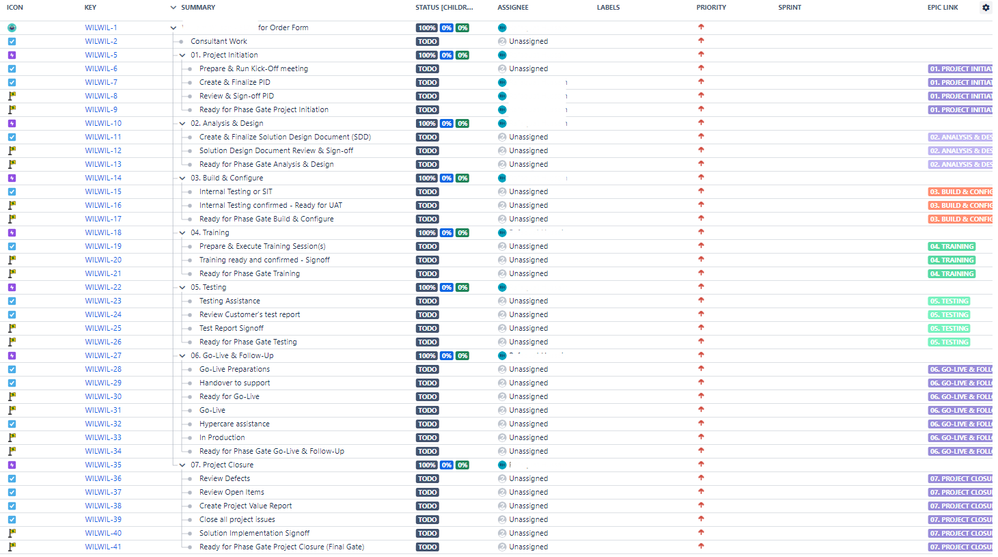
Task: Click the priority arrow for Consultant Work
Action: coord(701,41)
